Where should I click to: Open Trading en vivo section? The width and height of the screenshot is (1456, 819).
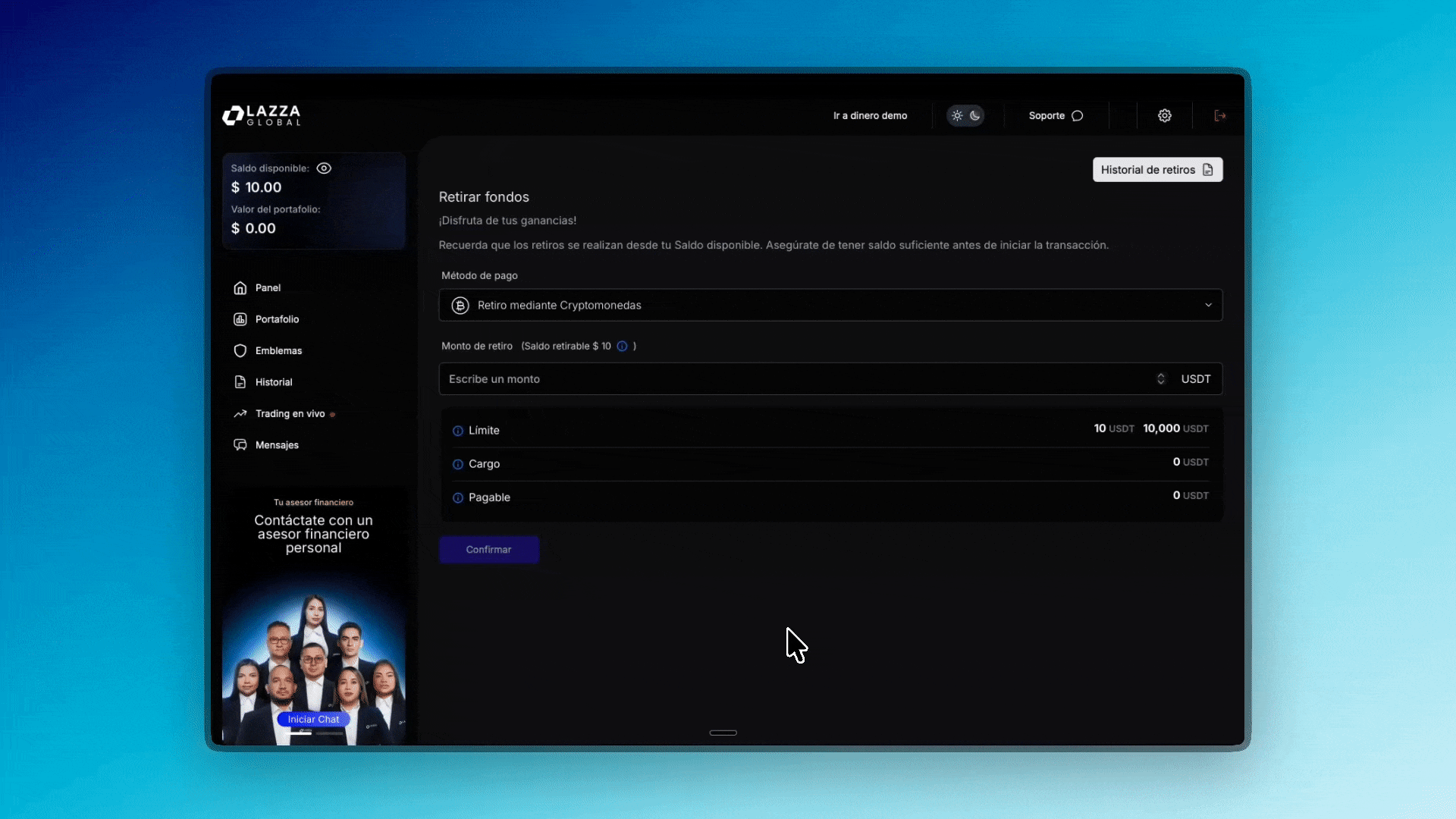click(x=290, y=413)
